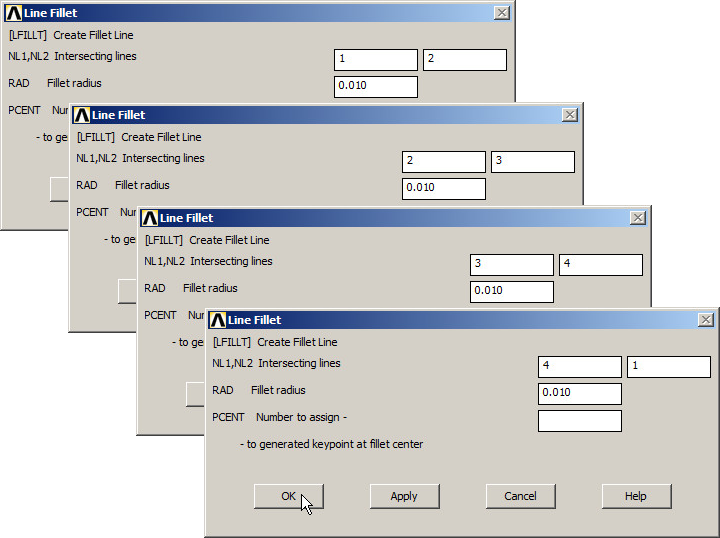This screenshot has height=538, width=720.
Task: Click the NL2 field containing 3 in second dialog
Action: click(532, 162)
